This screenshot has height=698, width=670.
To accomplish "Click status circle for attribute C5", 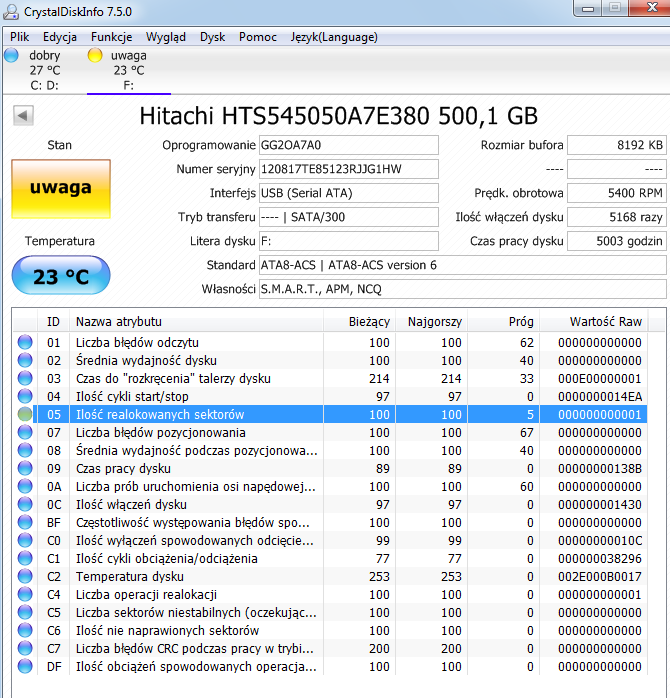I will pyautogui.click(x=25, y=613).
